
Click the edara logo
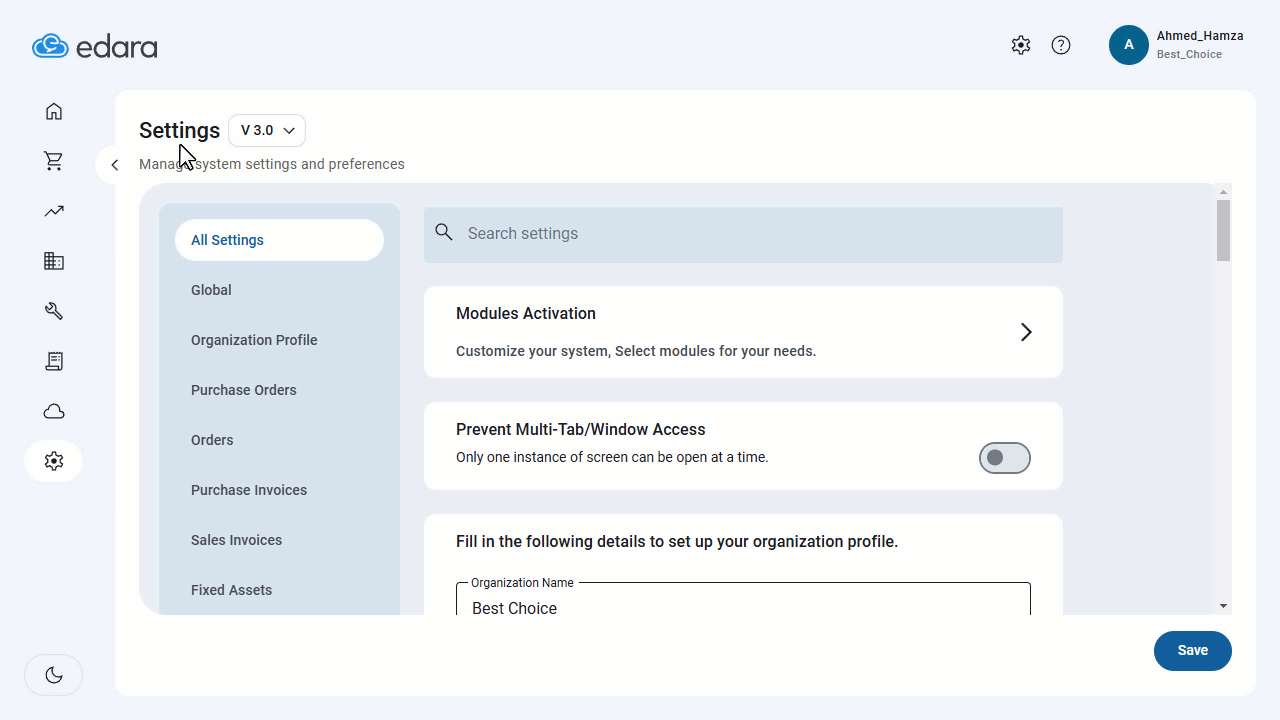95,46
